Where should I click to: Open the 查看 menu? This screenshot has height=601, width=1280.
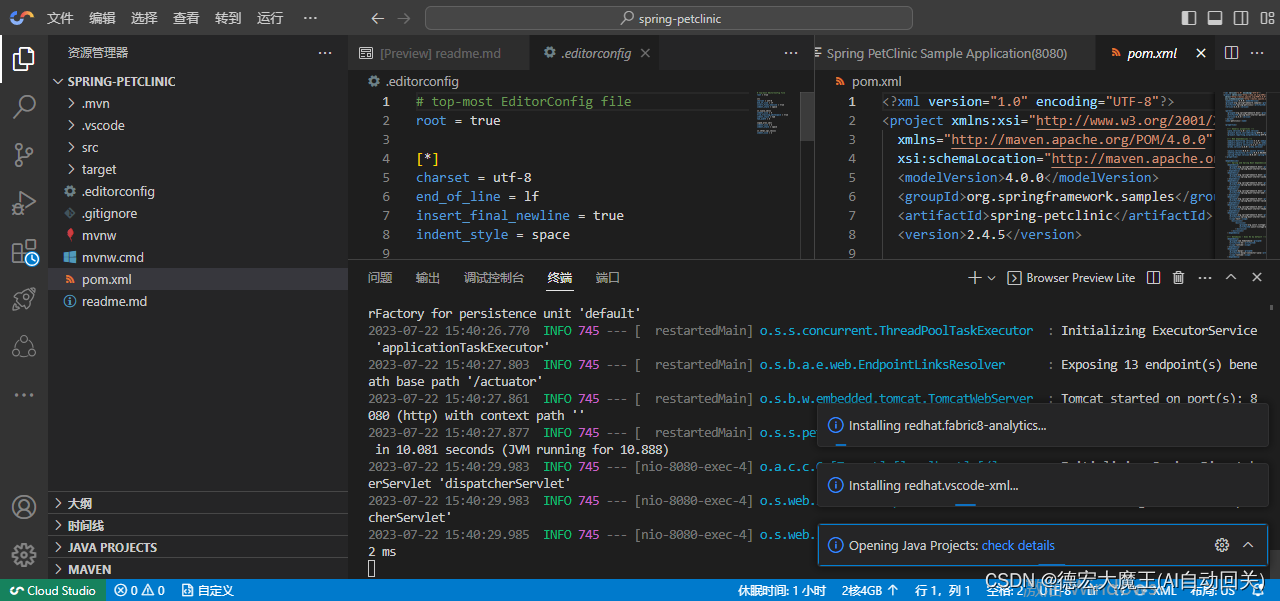point(186,18)
